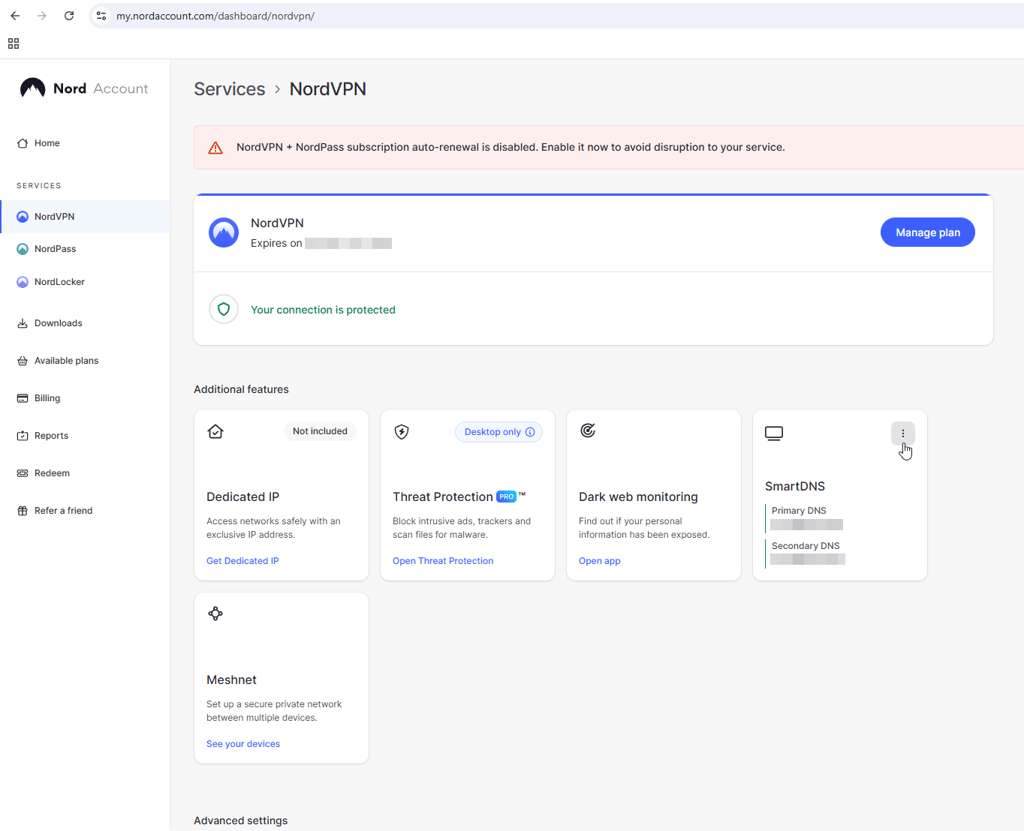1024x831 pixels.
Task: Click the Advanced settings heading
Action: coord(240,821)
